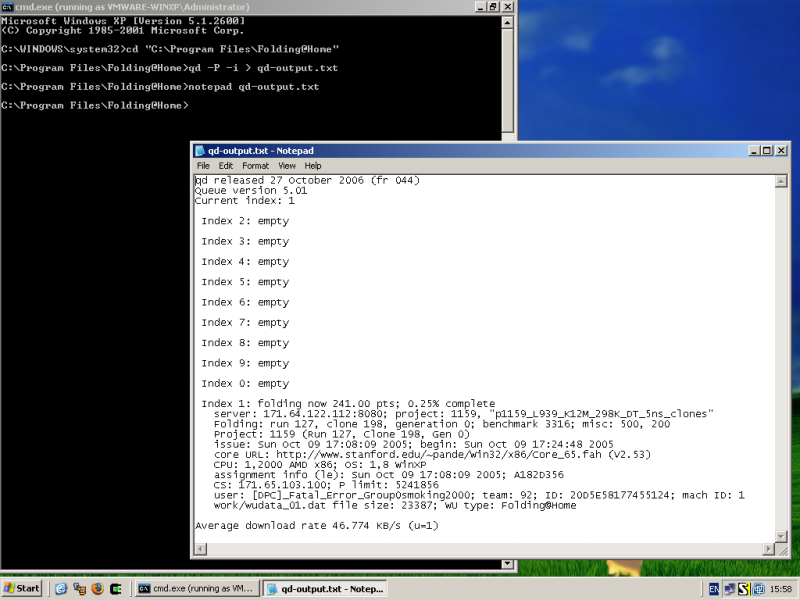
Task: Open the File menu in Notepad
Action: coord(203,166)
